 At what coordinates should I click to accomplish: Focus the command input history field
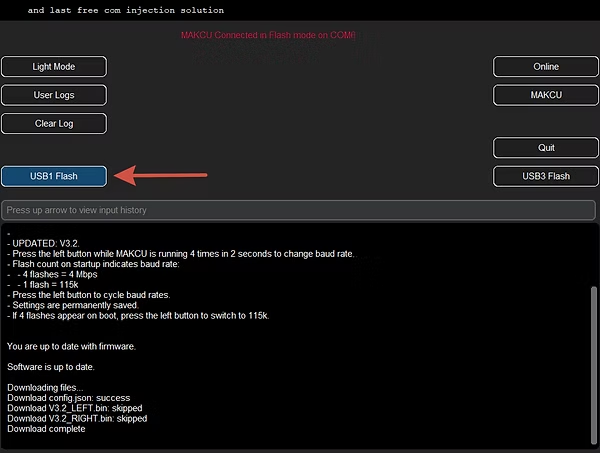[x=298, y=210]
